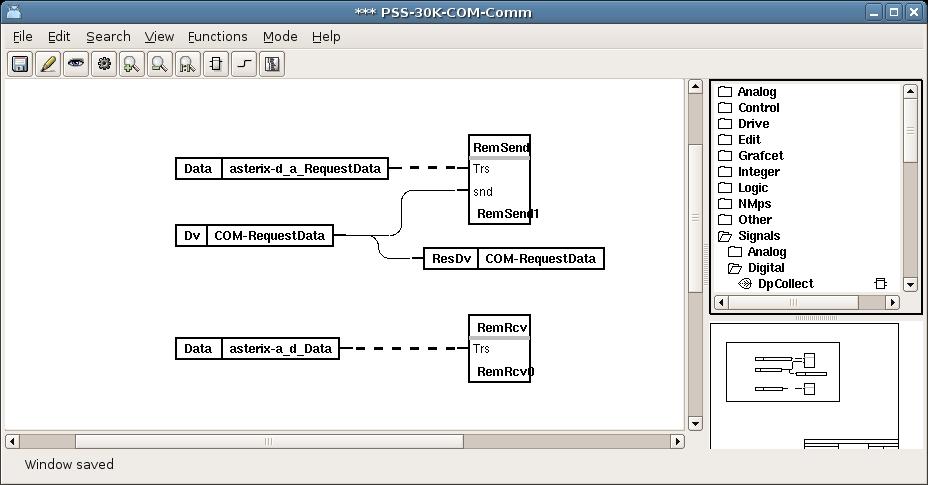Click the RemSend1 instance name label
The height and width of the screenshot is (485, 928).
pyautogui.click(x=508, y=214)
